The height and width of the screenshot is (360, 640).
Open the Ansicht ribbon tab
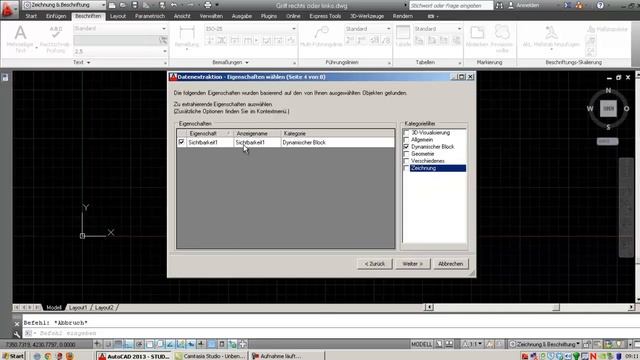(182, 16)
